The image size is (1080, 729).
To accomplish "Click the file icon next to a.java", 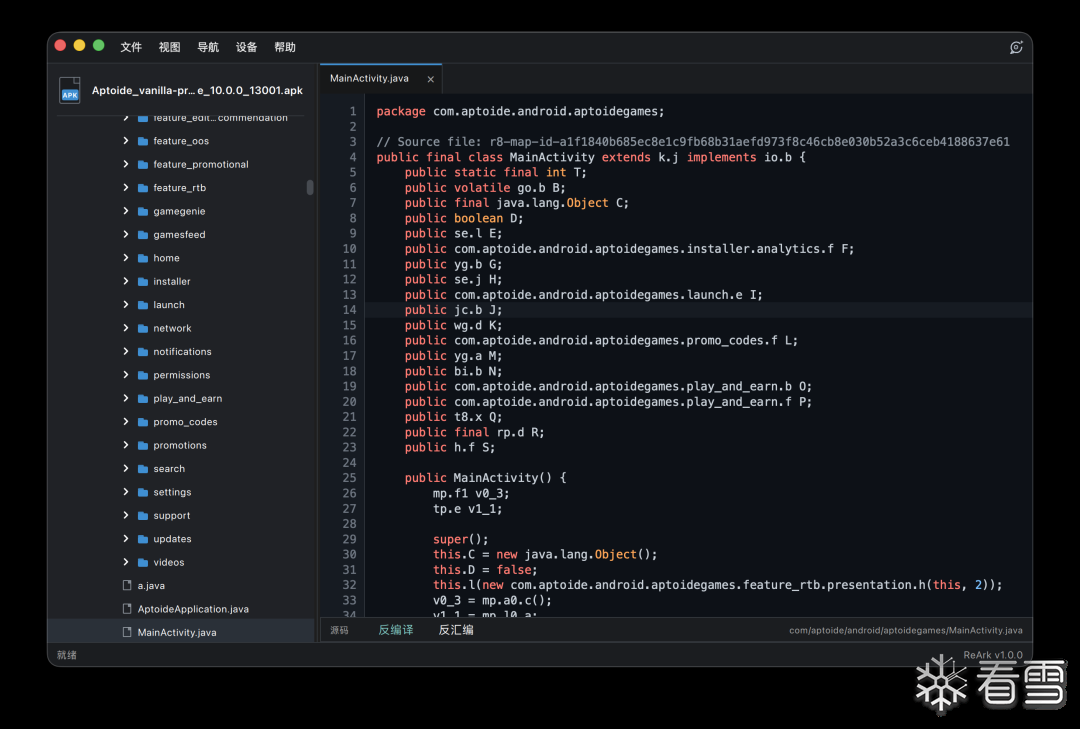I will 127,586.
